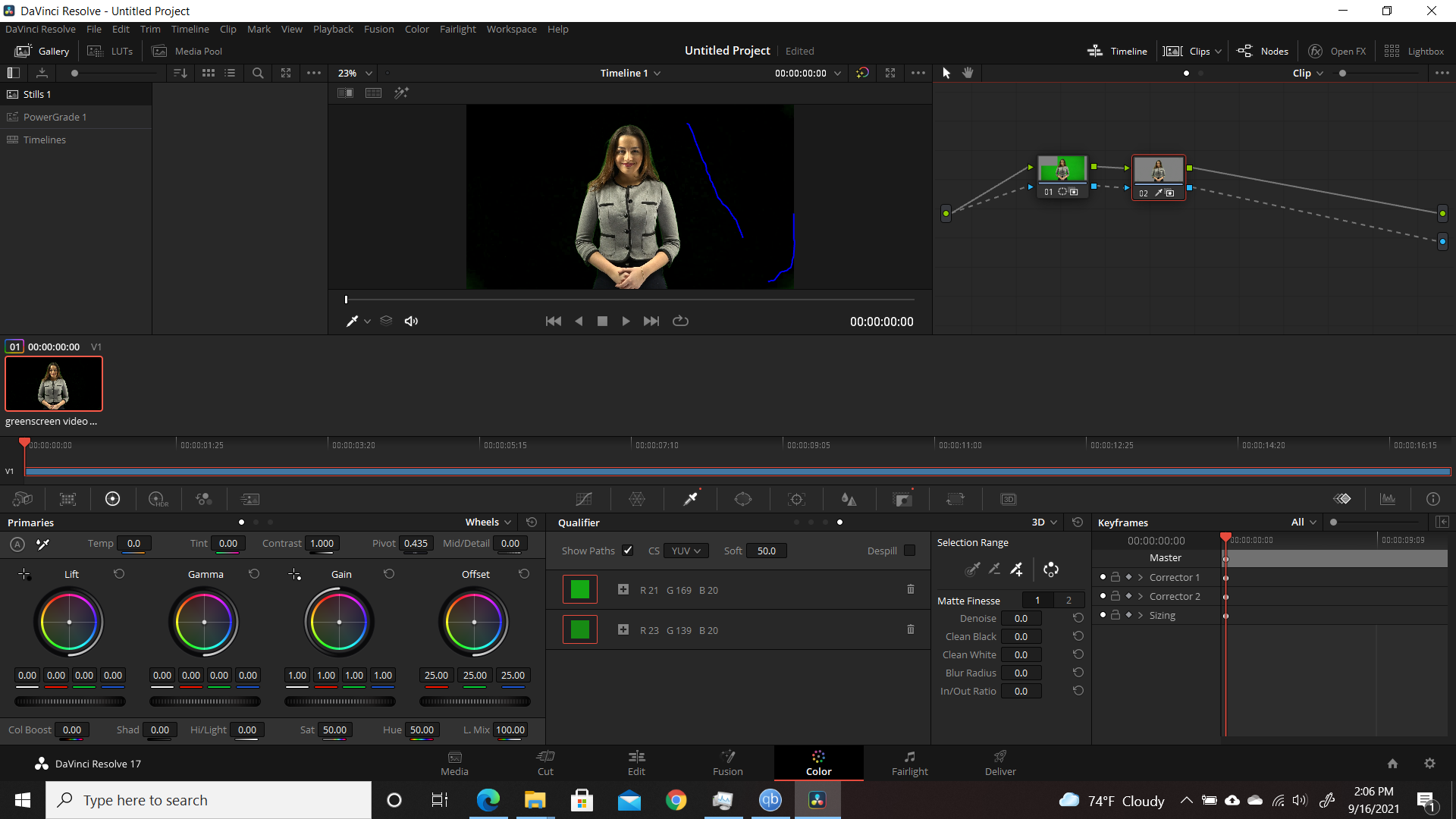Open the Color Warper palette icon
Image resolution: width=1456 pixels, height=819 pixels.
(x=637, y=499)
